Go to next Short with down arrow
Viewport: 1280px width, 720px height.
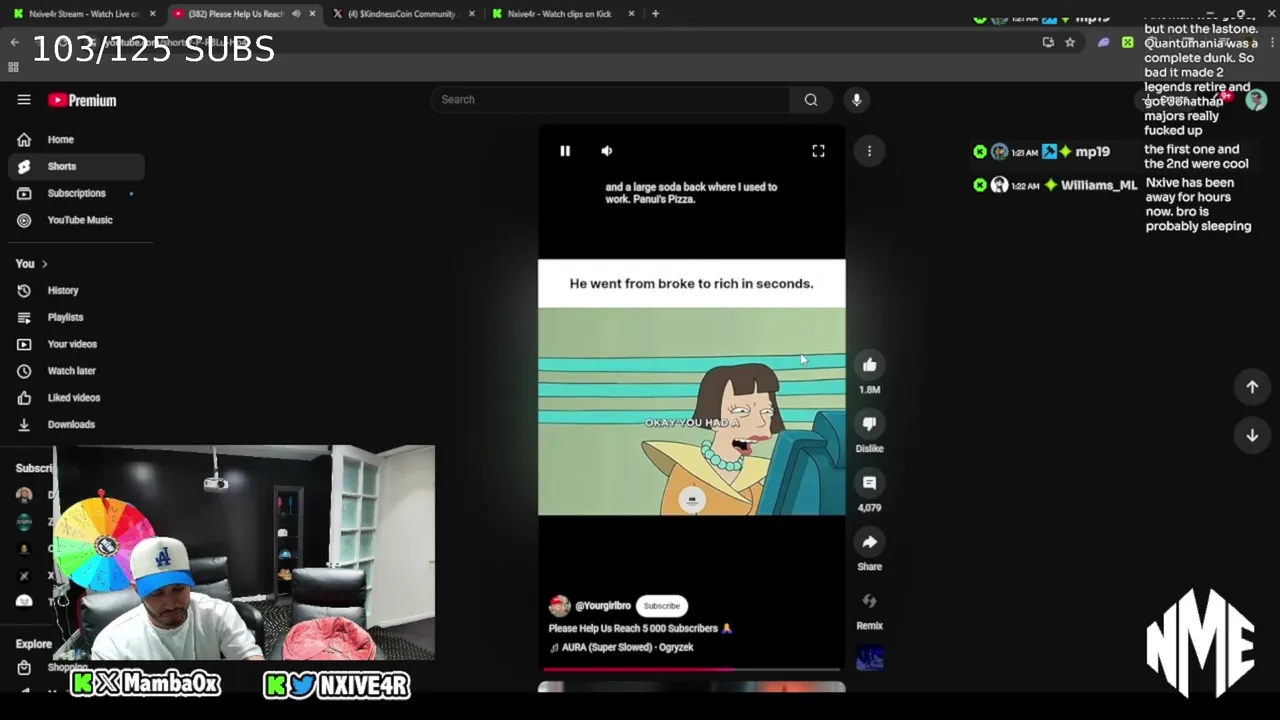1252,435
